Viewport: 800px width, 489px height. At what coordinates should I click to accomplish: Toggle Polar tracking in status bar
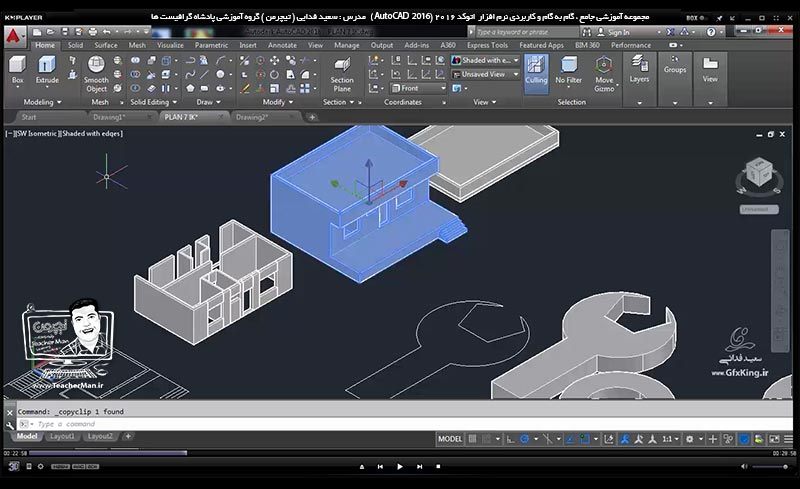click(x=524, y=439)
